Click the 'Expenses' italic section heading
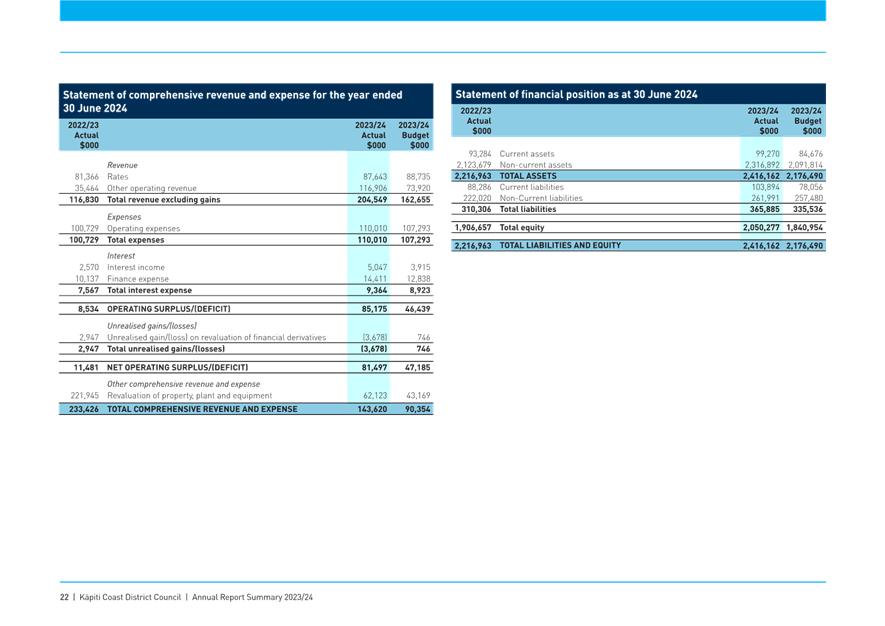The width and height of the screenshot is (885, 626). pyautogui.click(x=124, y=217)
